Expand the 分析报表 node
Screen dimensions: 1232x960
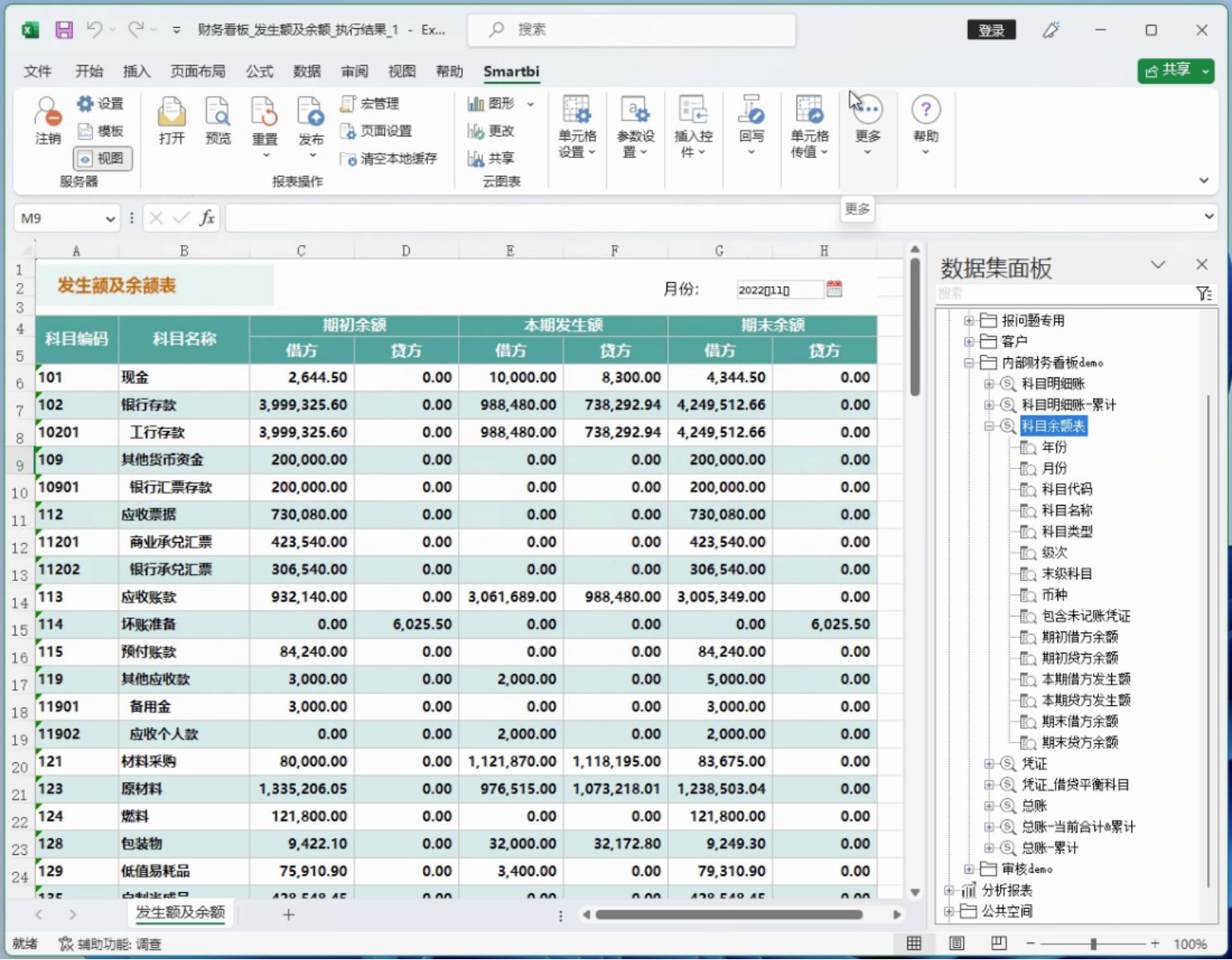coord(949,890)
